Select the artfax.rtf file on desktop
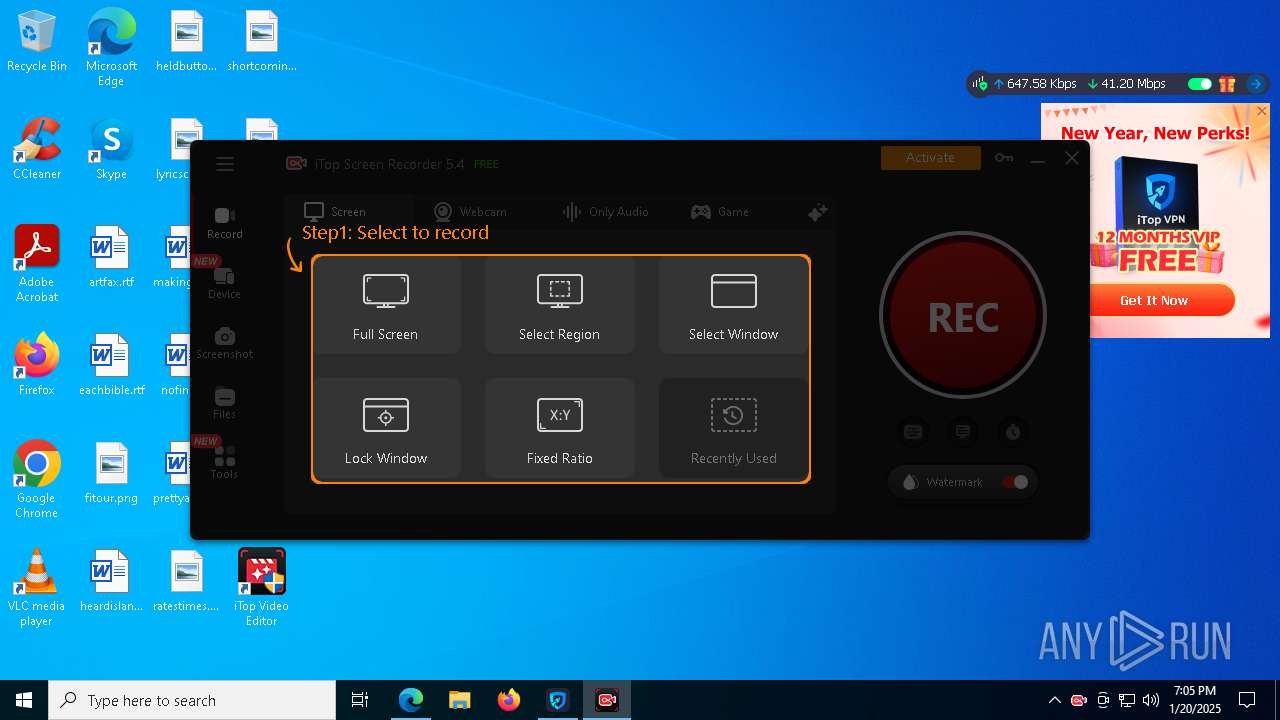 tap(111, 257)
